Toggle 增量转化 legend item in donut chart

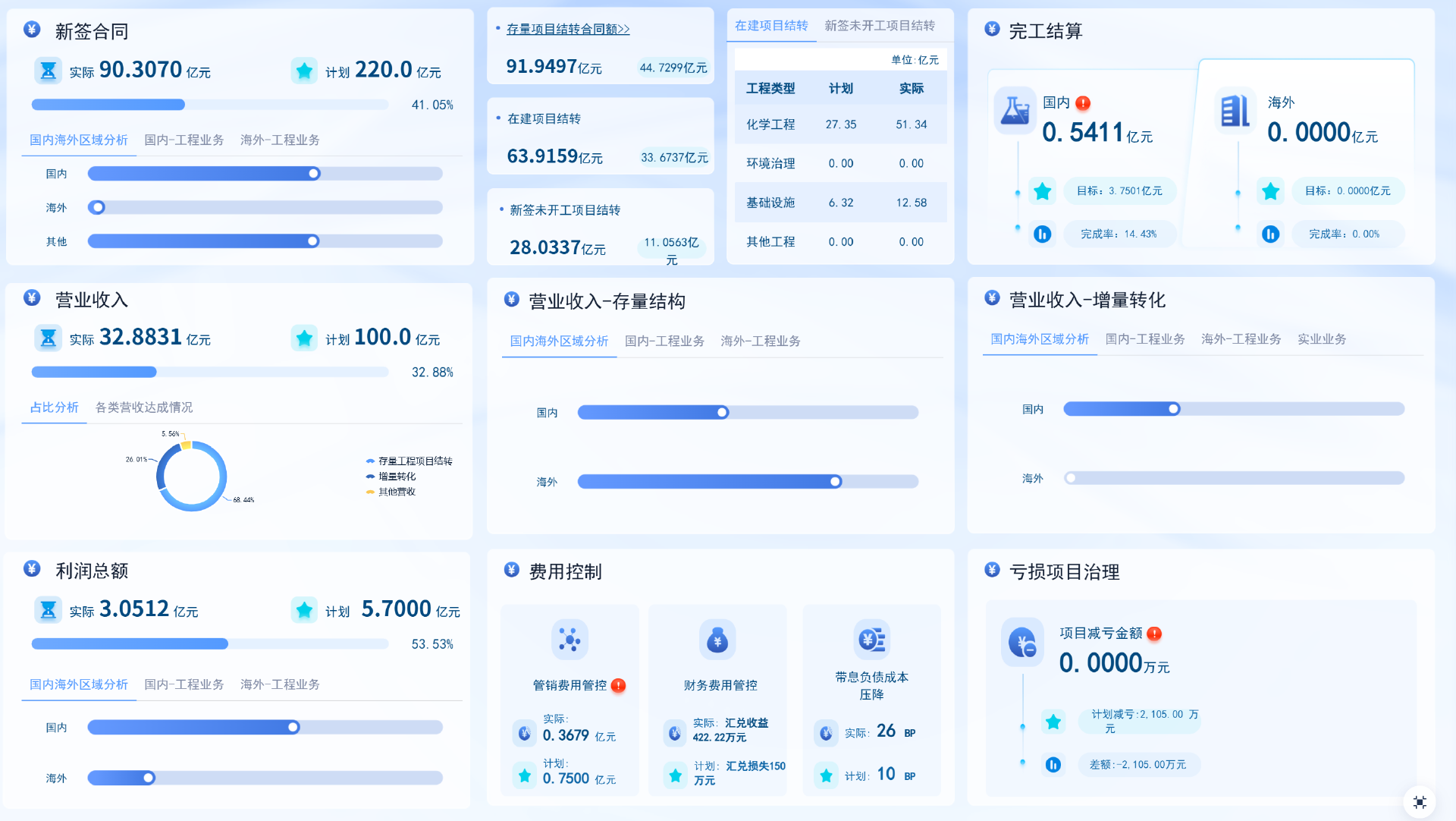pyautogui.click(x=397, y=477)
